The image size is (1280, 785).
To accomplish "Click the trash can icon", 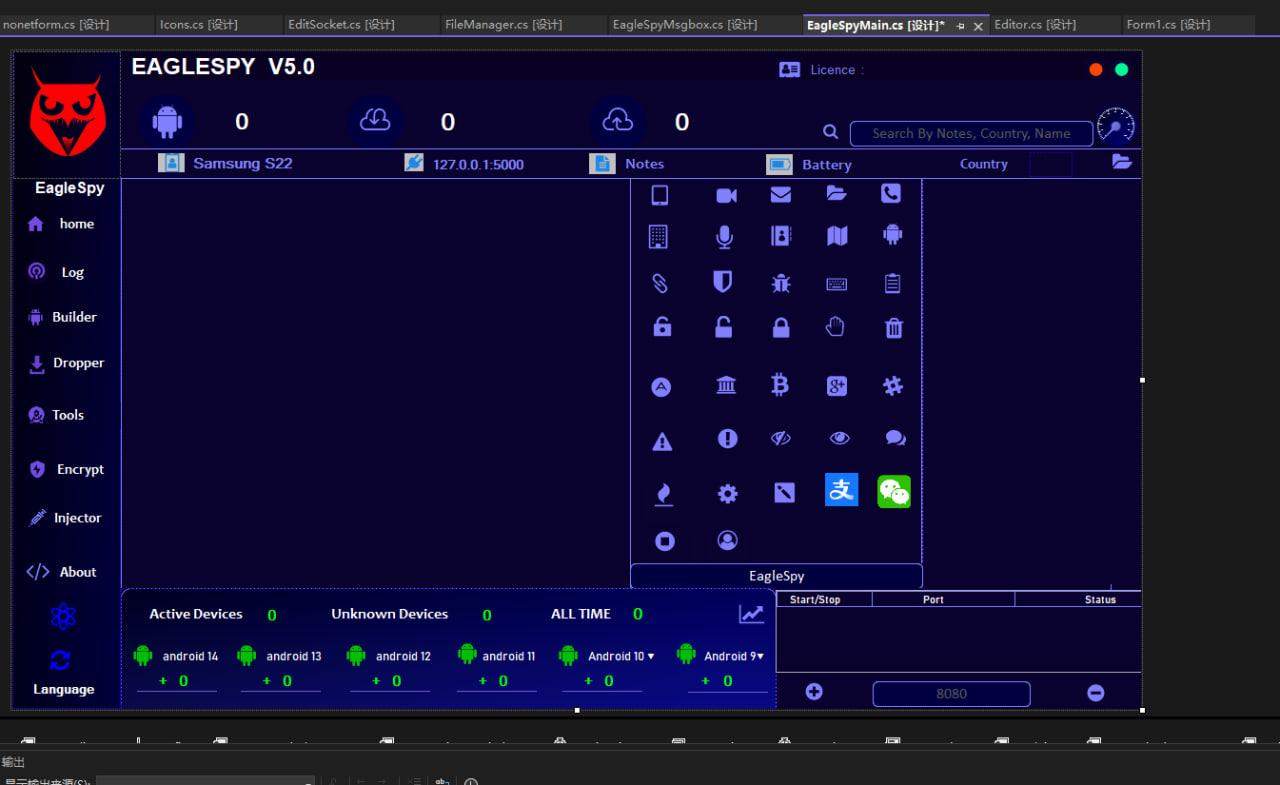I will (894, 328).
